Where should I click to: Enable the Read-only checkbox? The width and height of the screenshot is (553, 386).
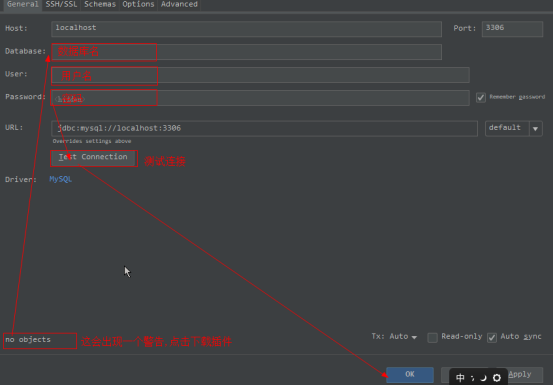[x=432, y=338]
